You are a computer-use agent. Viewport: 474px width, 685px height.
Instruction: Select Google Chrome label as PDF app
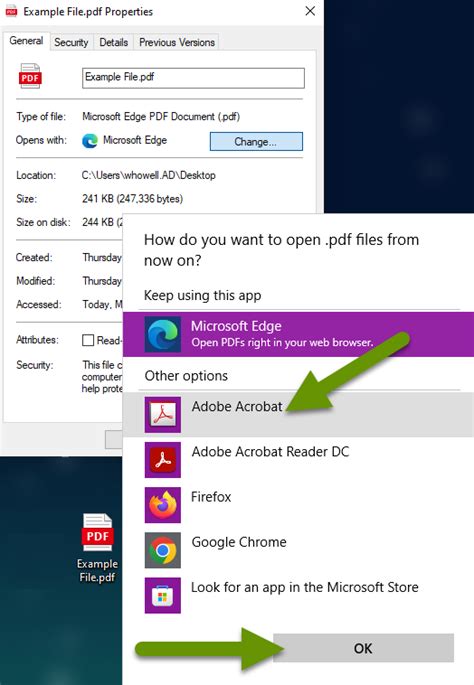239,542
